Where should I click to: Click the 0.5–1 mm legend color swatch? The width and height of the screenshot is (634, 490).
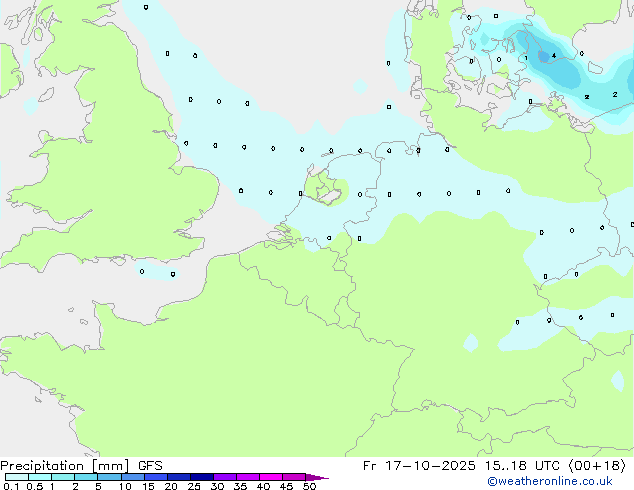(x=40, y=477)
